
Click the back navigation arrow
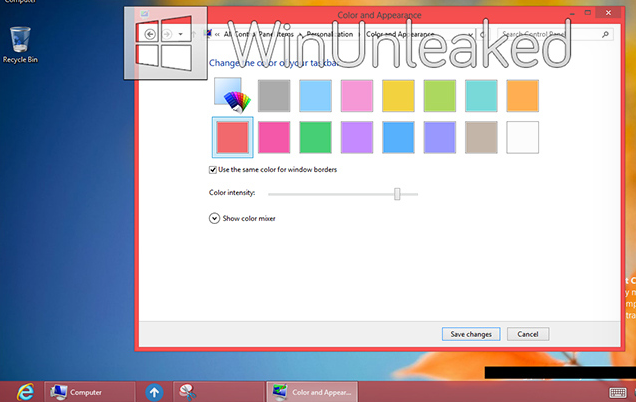151,34
